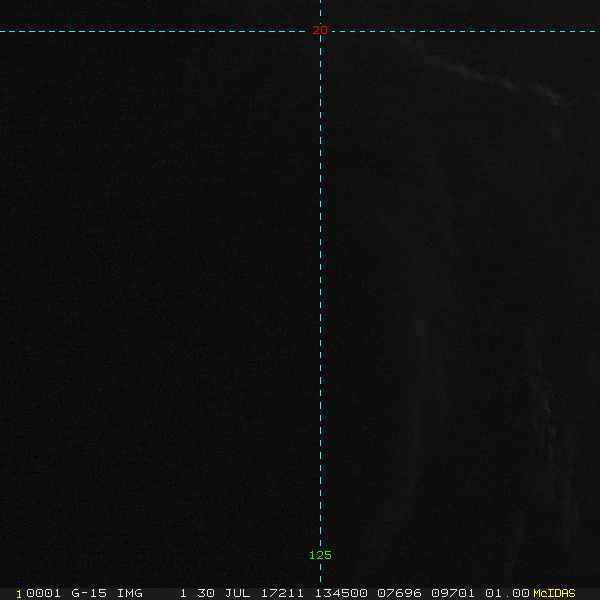This screenshot has width=600, height=600.
Task: Click the 17211 Julian date value
Action: (x=283, y=593)
